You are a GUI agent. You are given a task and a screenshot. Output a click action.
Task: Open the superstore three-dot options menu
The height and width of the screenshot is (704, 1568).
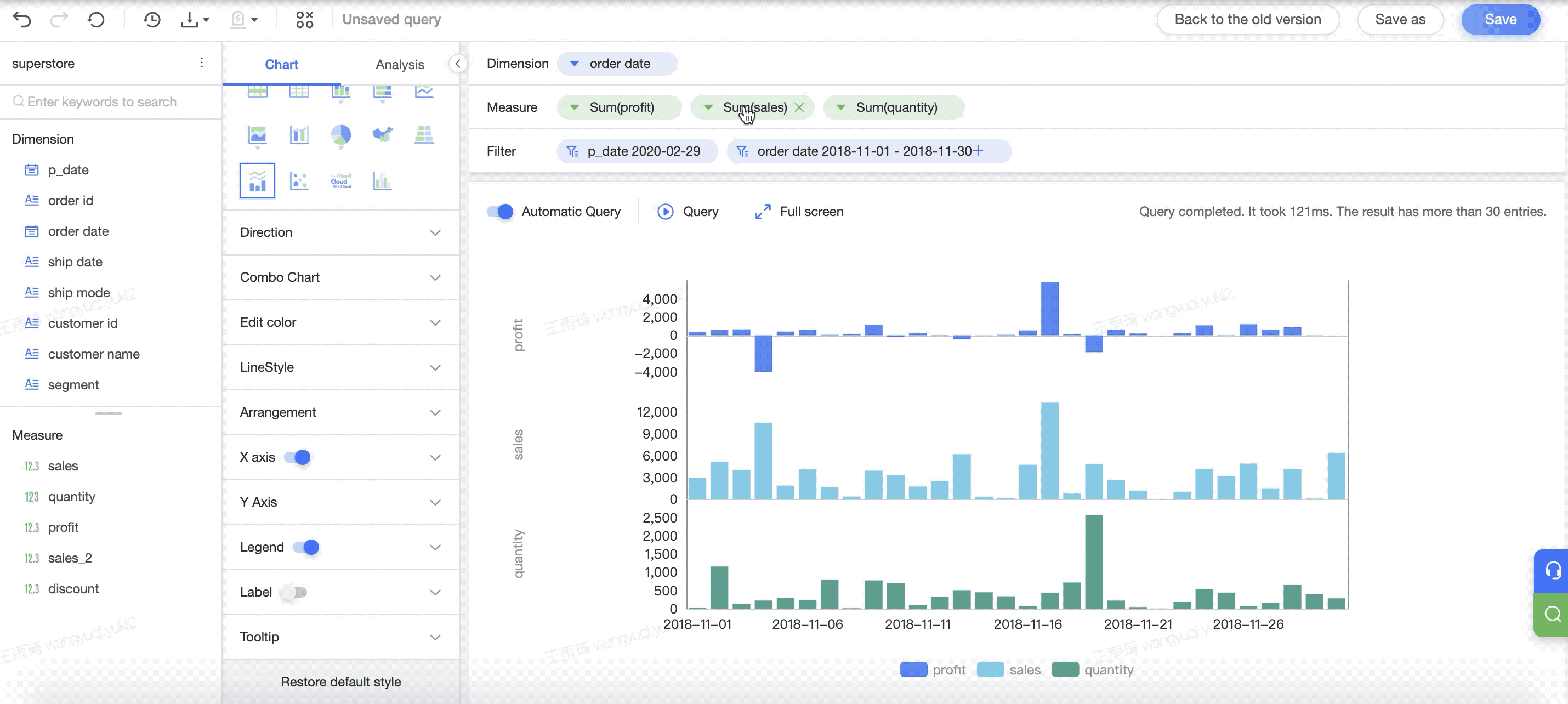(201, 63)
